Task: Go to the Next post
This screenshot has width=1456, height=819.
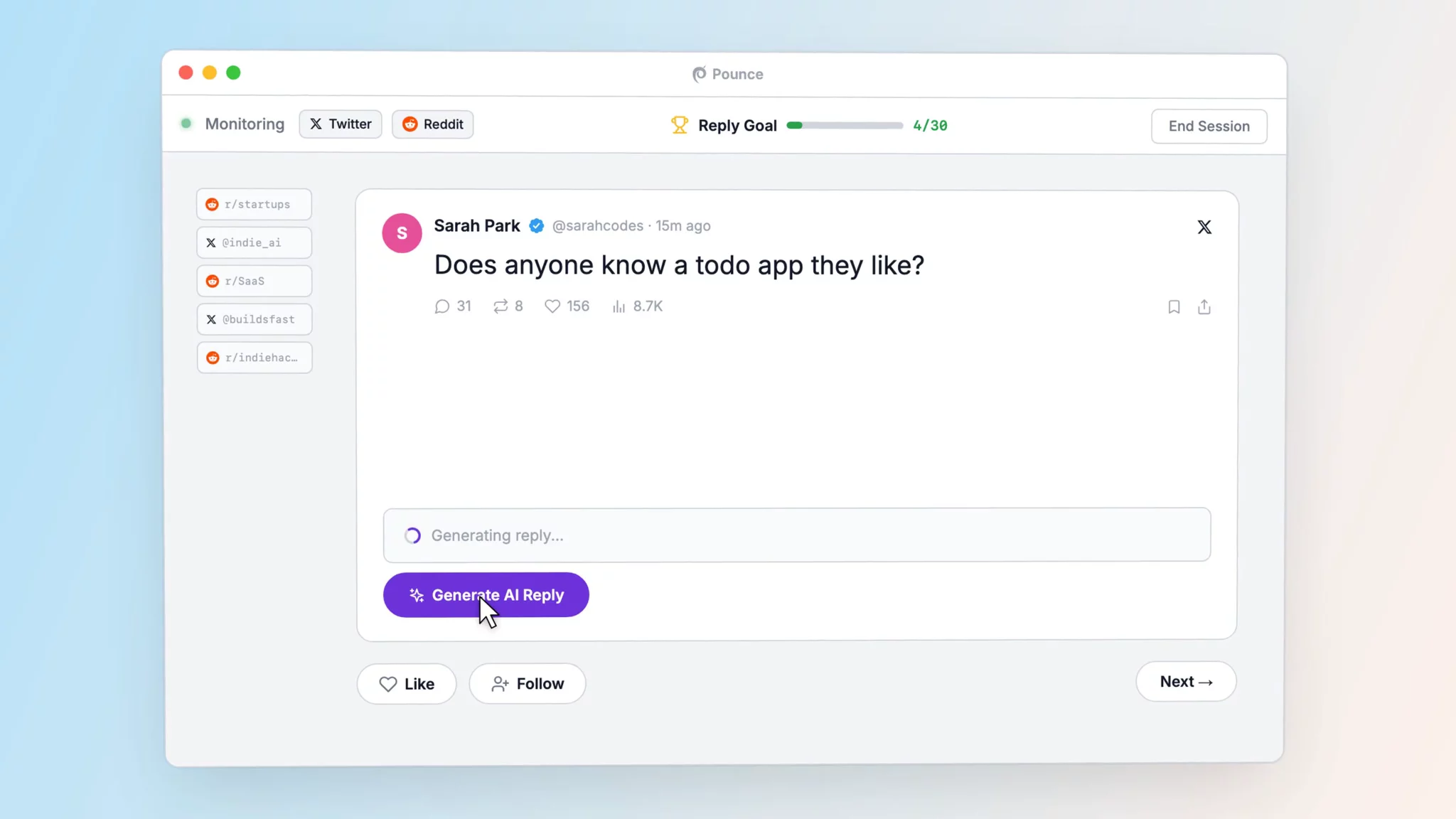Action: (x=1186, y=682)
